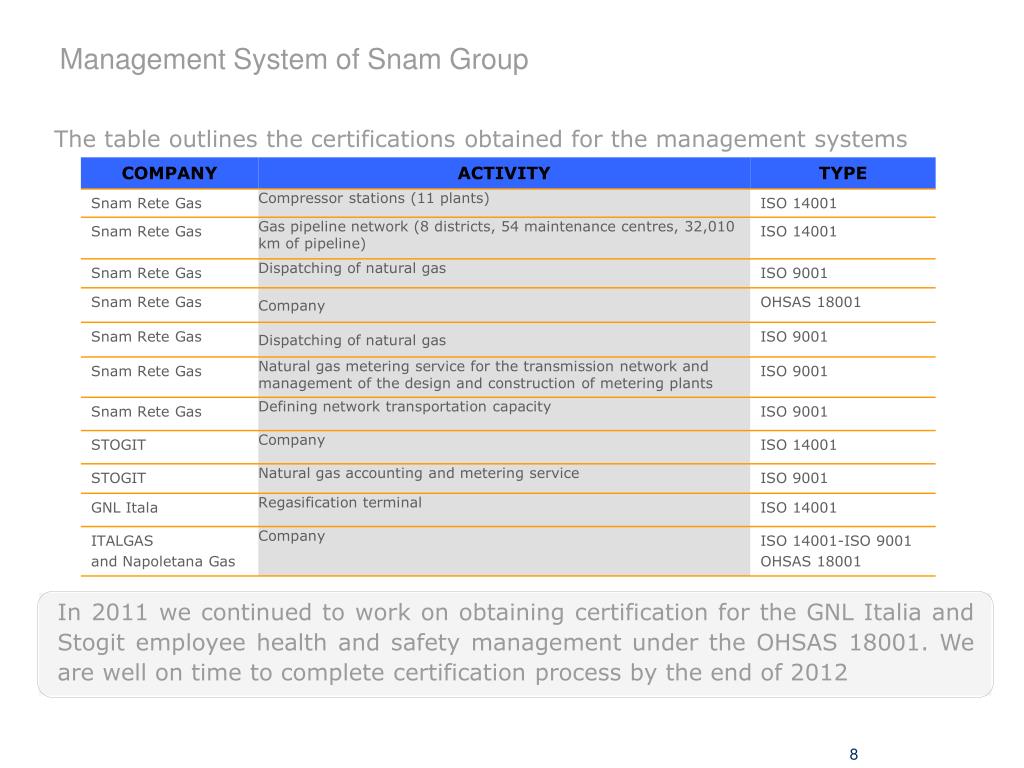Viewport: 1024px width, 768px height.
Task: Select the TYPE column header
Action: pos(842,173)
